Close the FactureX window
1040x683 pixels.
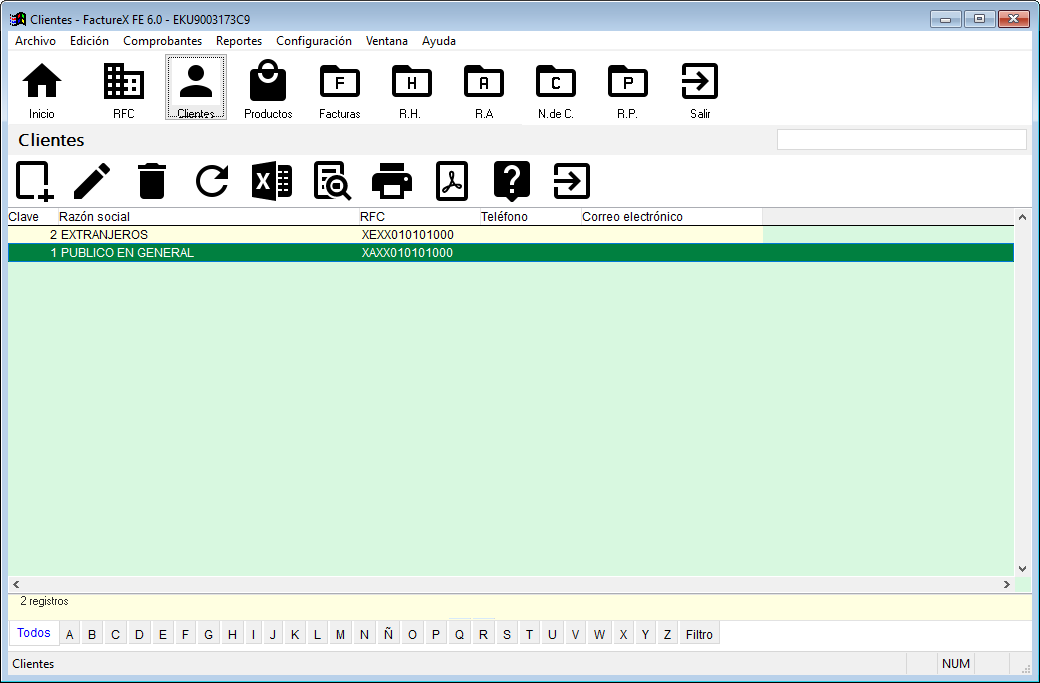click(1013, 19)
